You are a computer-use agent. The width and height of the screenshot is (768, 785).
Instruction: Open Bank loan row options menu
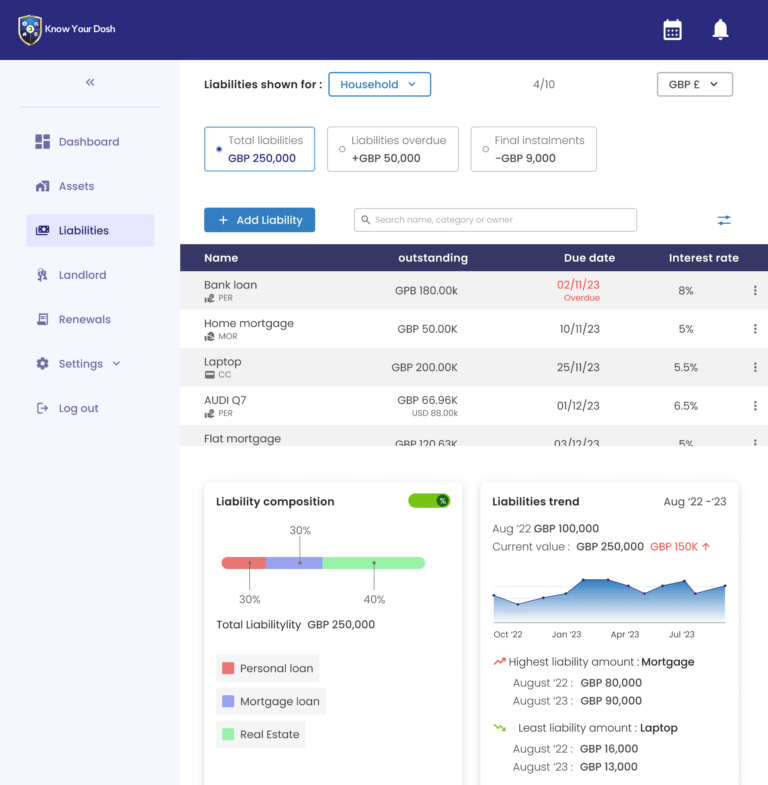[x=755, y=291]
